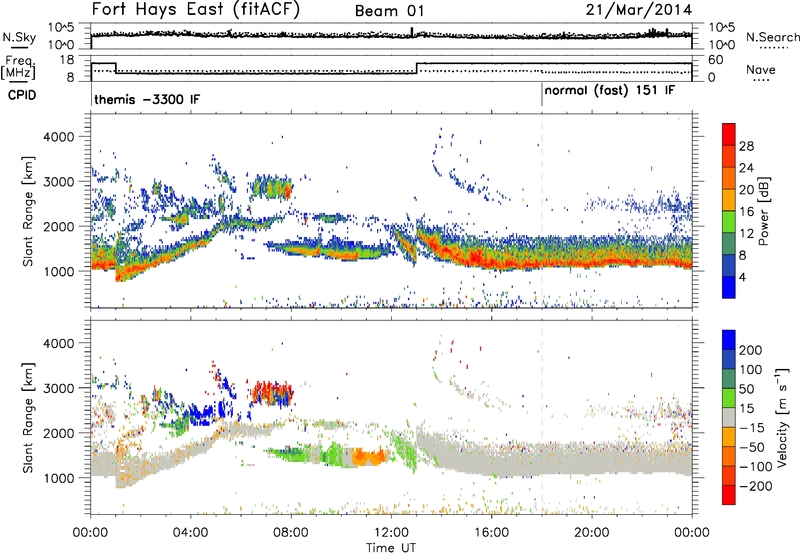This screenshot has width=800, height=554.
Task: Select the "50" label on Velocity colorbar
Action: 746,389
